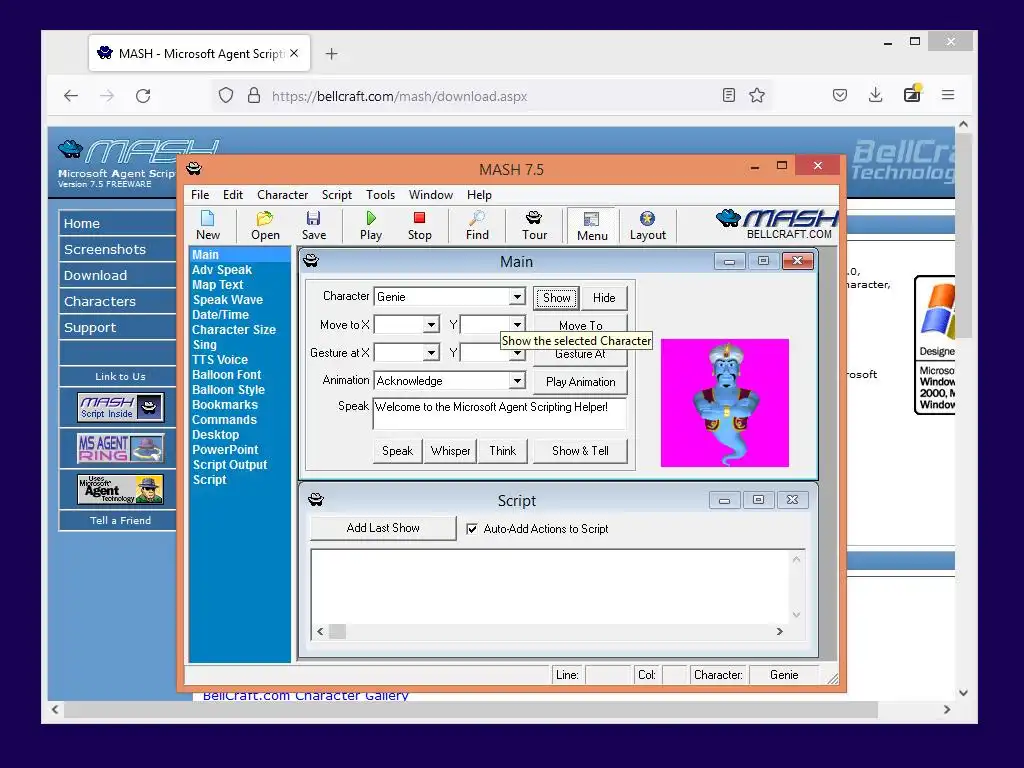Click the Speak button

[x=397, y=451]
